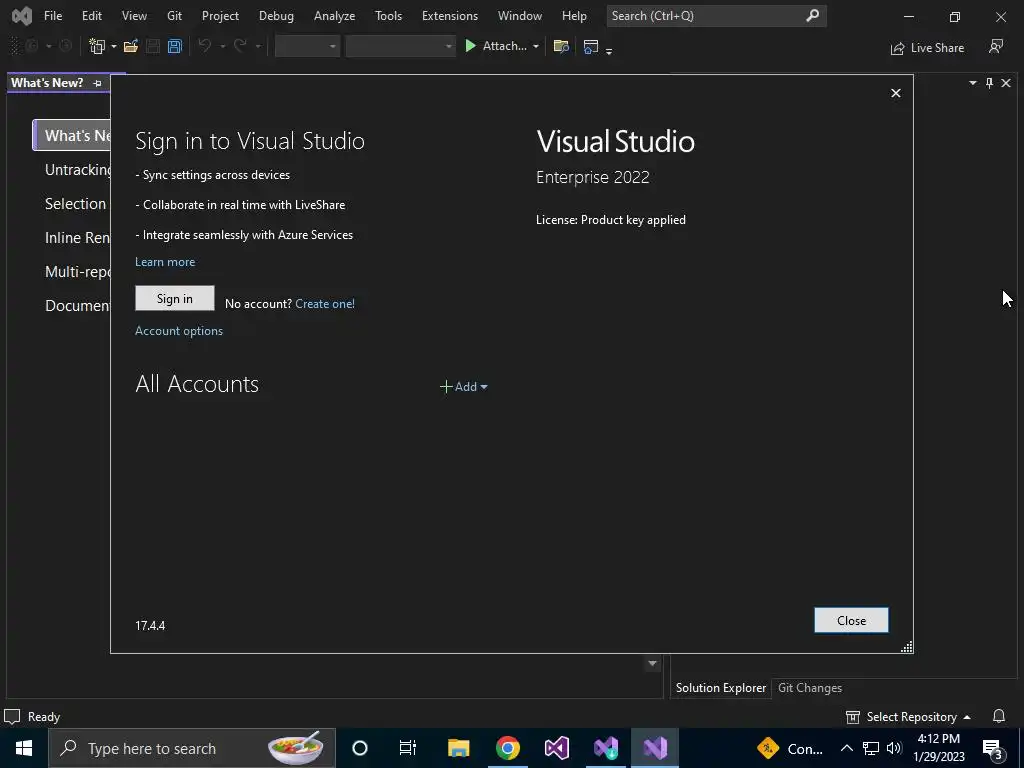Image resolution: width=1024 pixels, height=768 pixels.
Task: Open Google Chrome from taskbar
Action: (x=507, y=748)
